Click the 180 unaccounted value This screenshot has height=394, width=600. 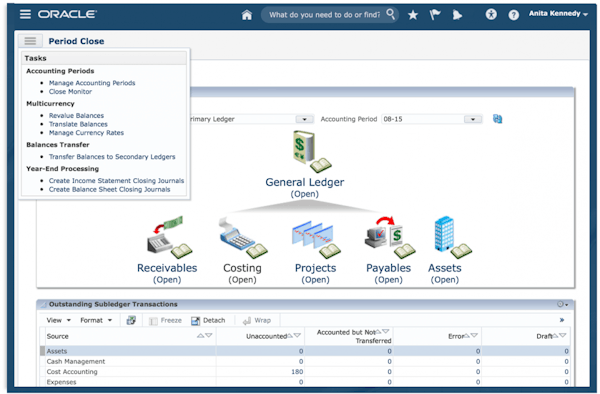point(297,372)
